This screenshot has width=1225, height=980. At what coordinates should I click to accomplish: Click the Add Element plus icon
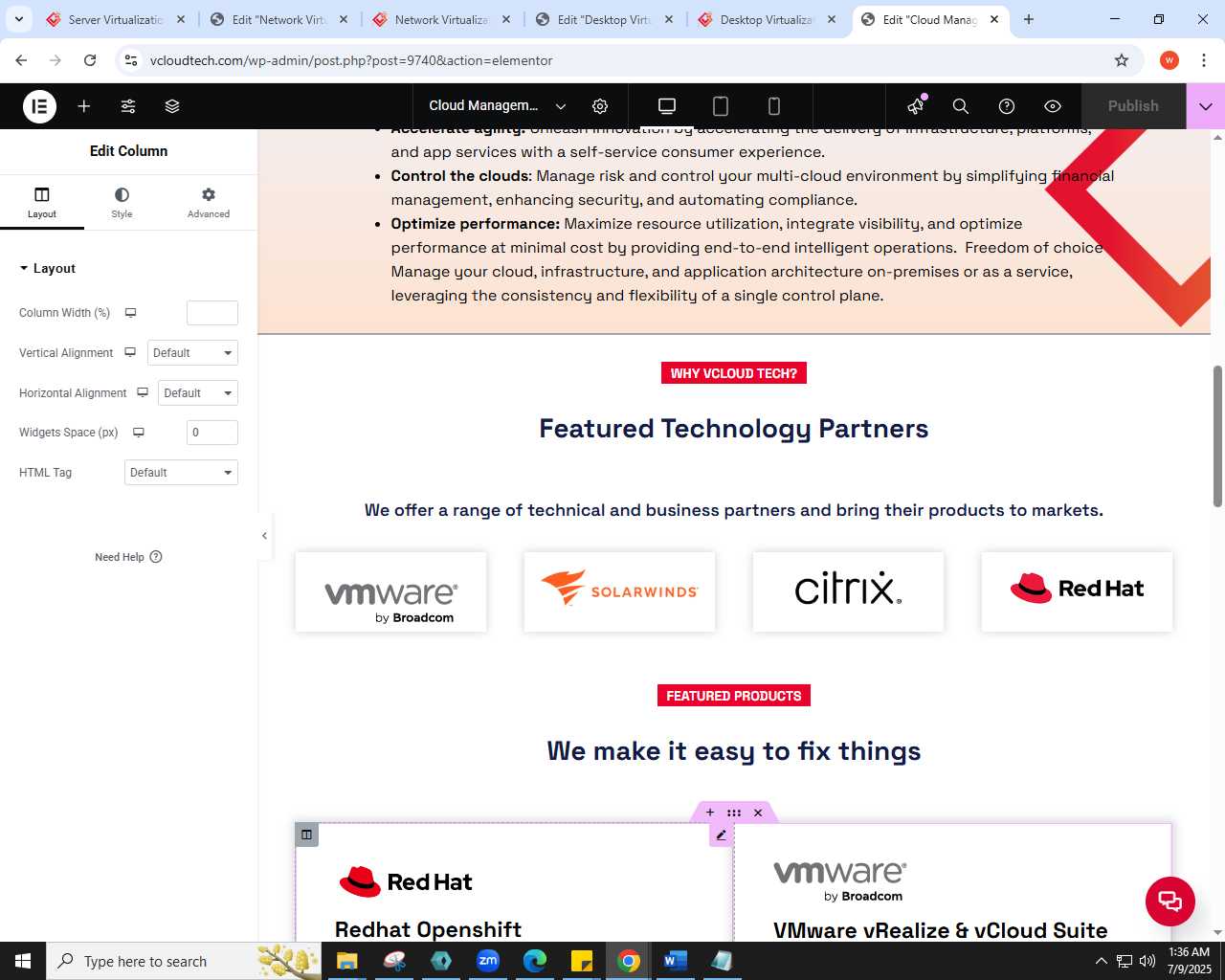84,106
